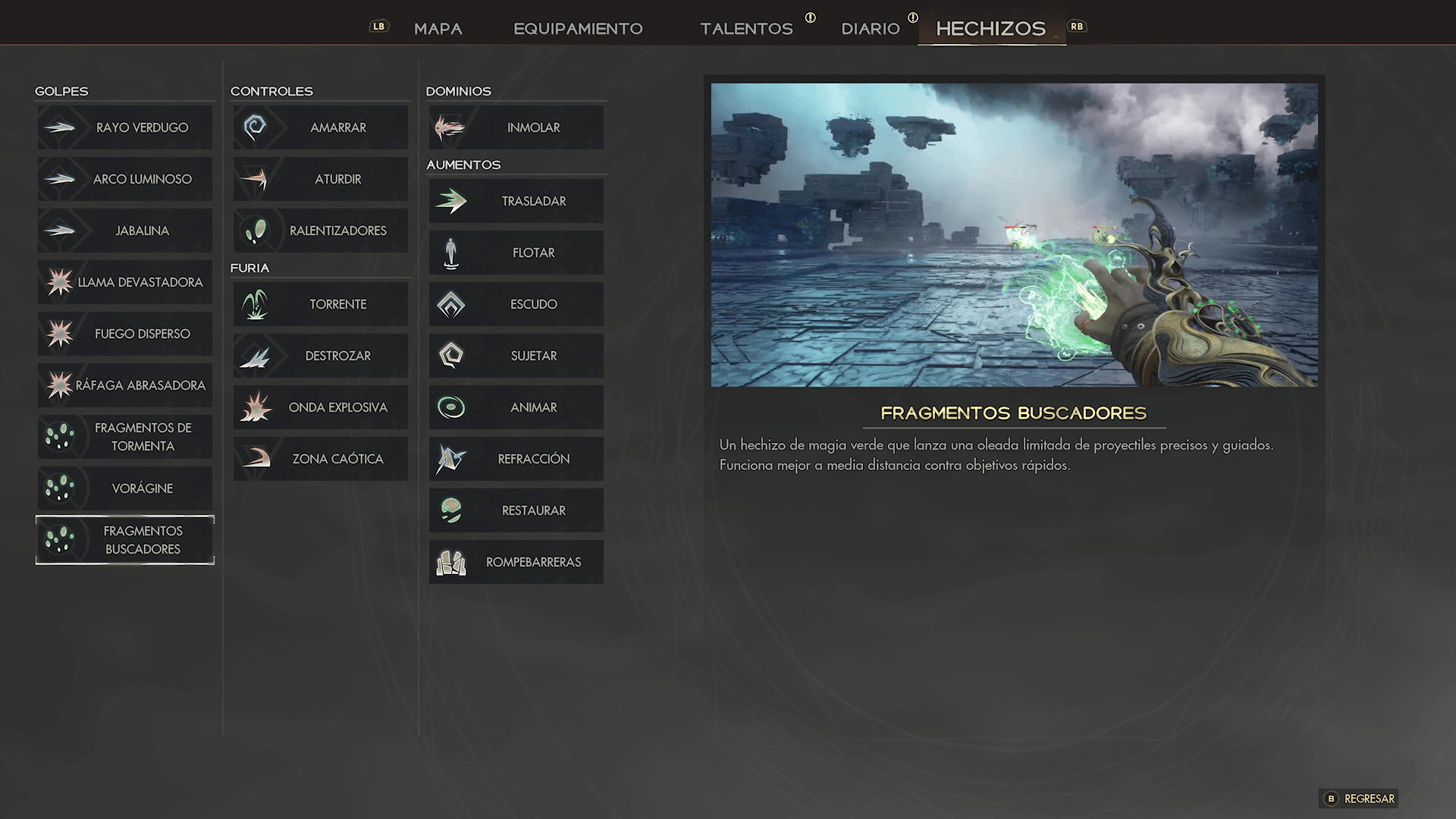Select the ROMPEBARRERAS label
The image size is (1456, 819).
point(533,562)
